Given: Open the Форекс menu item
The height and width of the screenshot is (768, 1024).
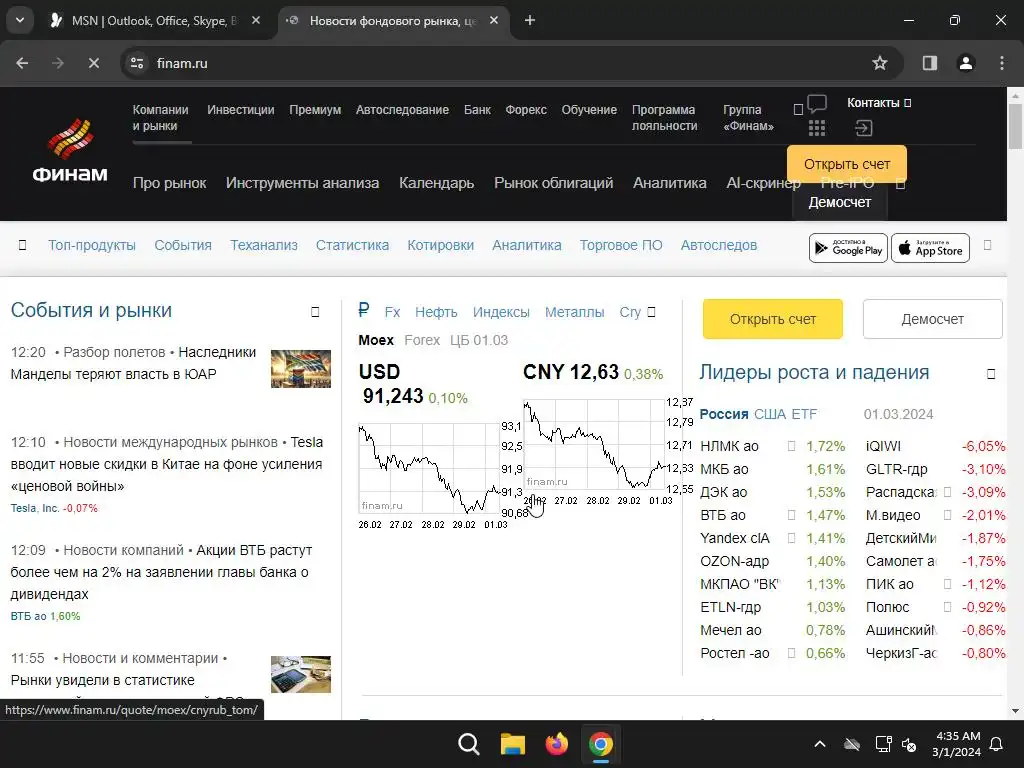Looking at the screenshot, I should [x=526, y=110].
